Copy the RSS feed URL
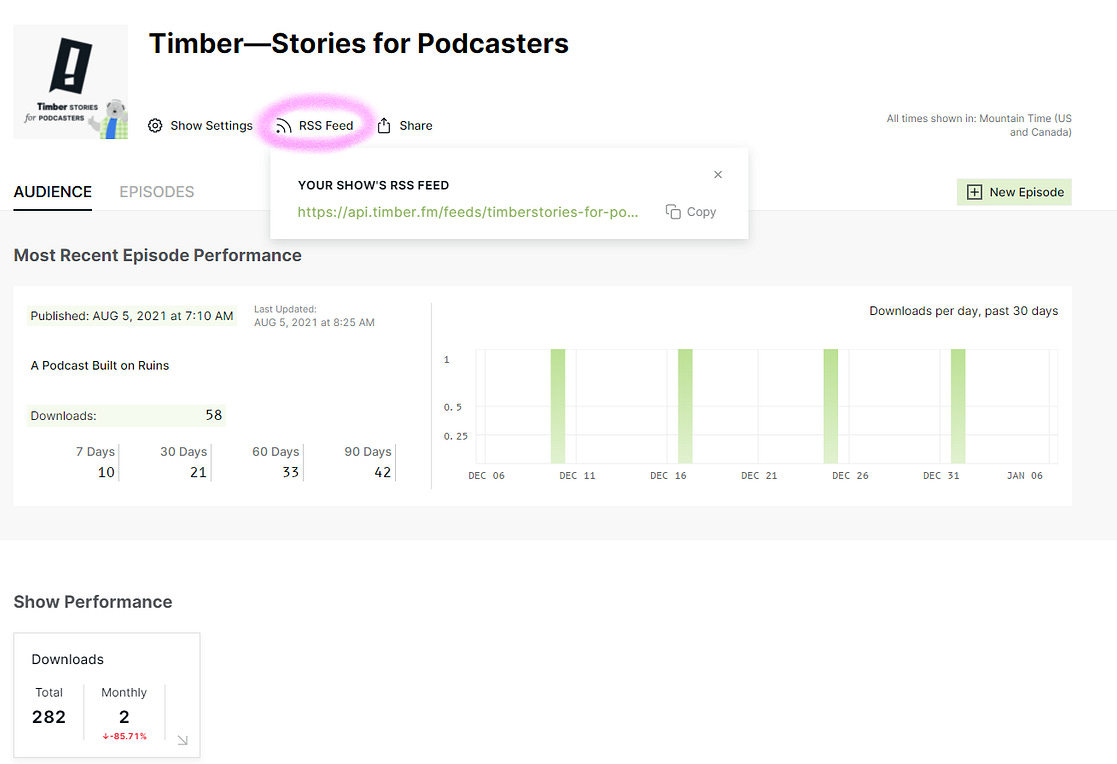The height and width of the screenshot is (764, 1117). click(691, 212)
